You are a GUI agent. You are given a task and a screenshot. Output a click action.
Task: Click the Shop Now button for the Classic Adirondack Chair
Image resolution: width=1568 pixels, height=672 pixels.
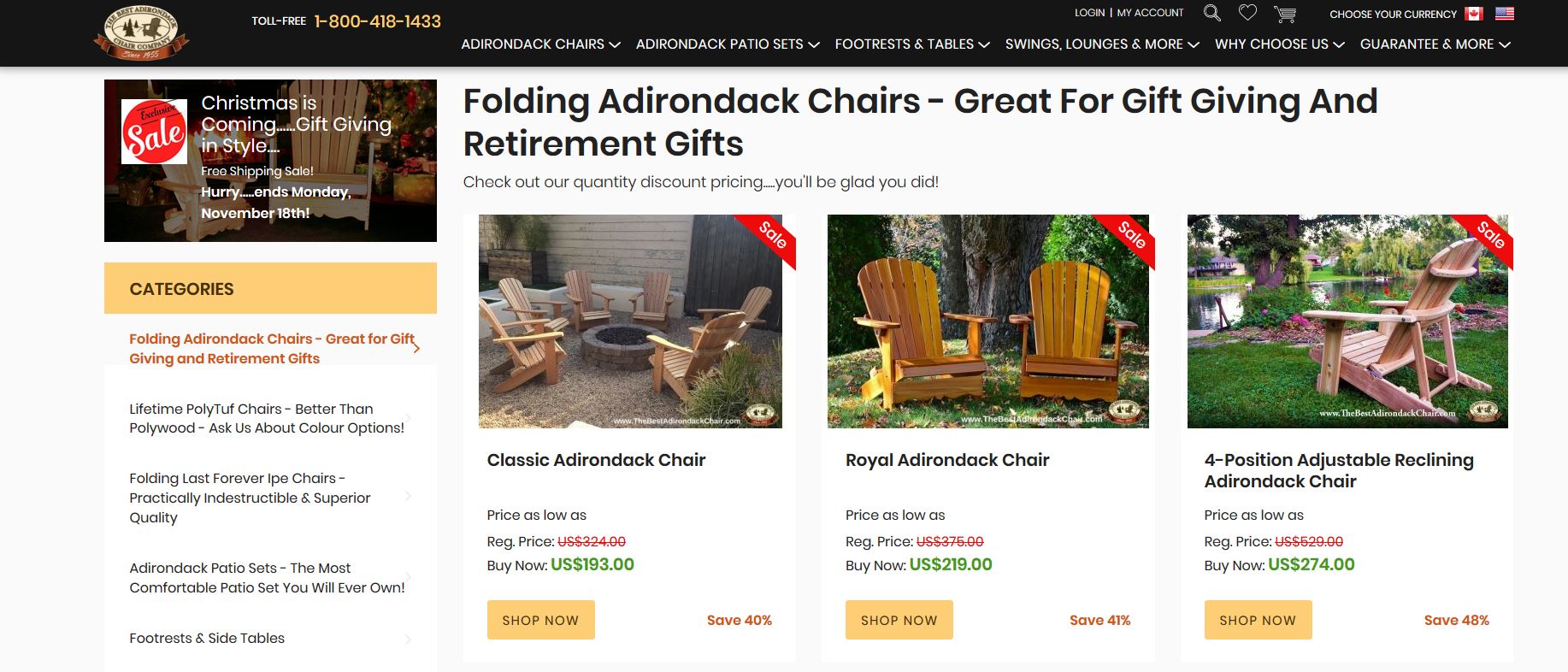540,620
